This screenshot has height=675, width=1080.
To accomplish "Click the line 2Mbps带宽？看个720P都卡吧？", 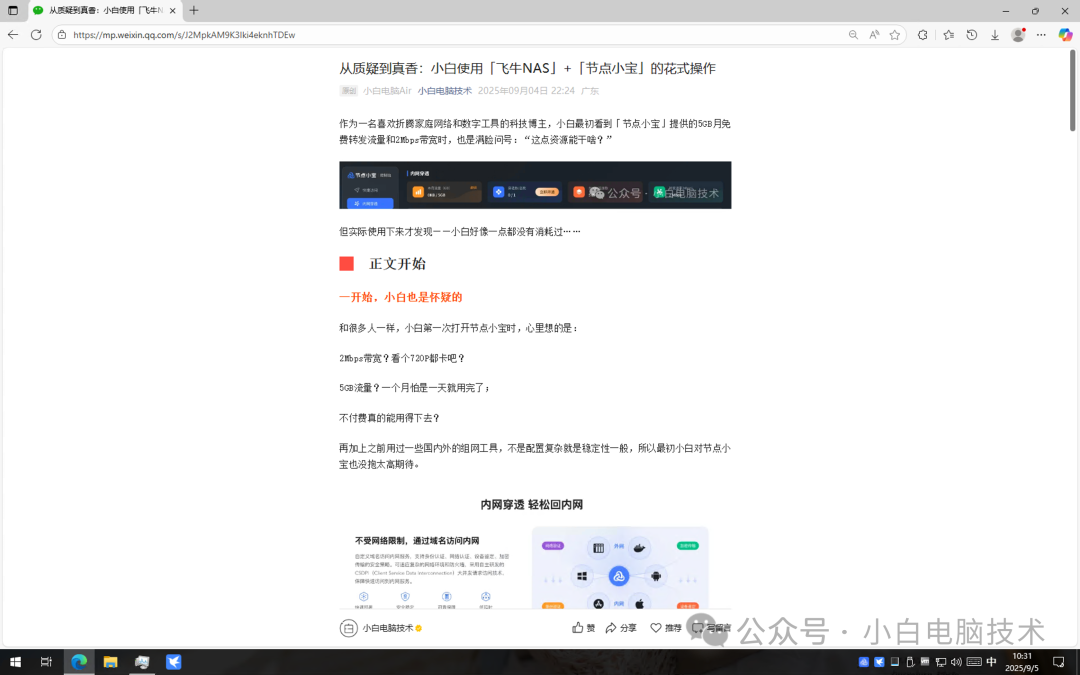I will click(402, 358).
